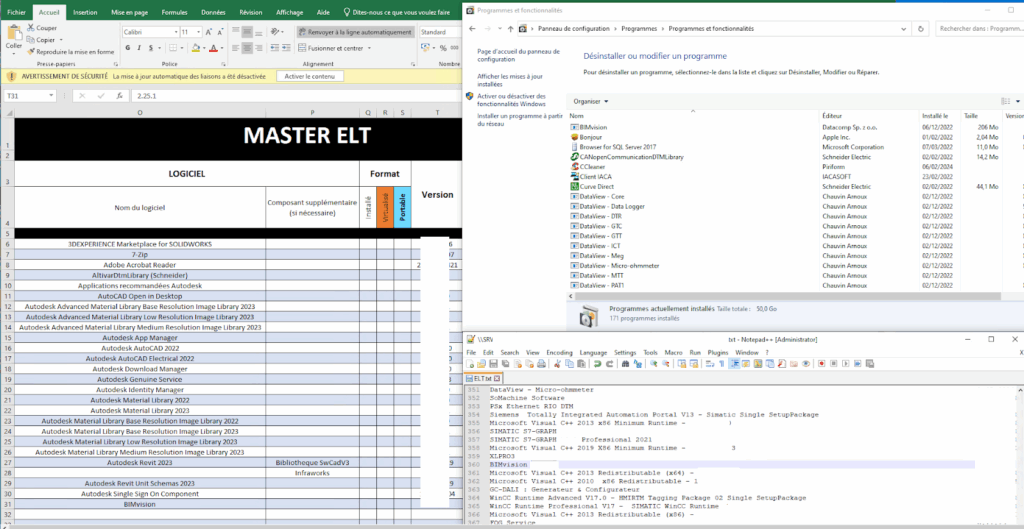Open the Plugins menu in Notepad++

pyautogui.click(x=717, y=353)
